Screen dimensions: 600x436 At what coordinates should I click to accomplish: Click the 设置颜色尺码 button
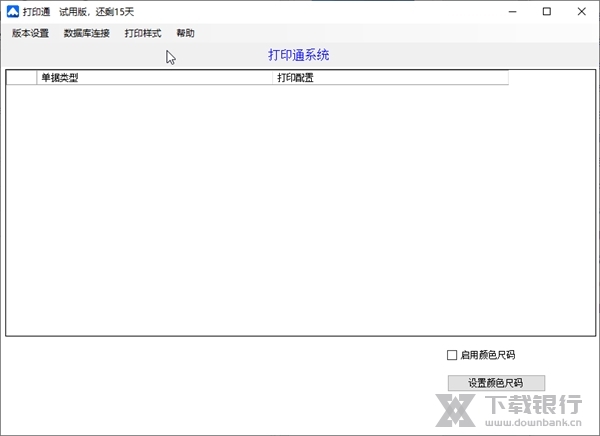(496, 383)
